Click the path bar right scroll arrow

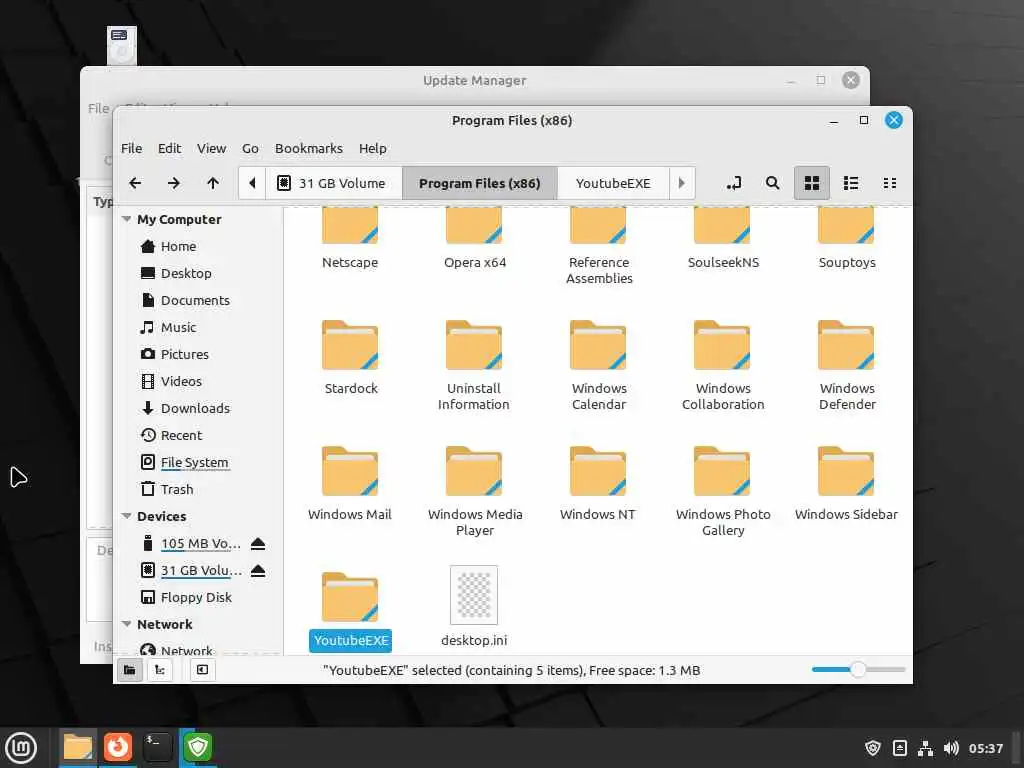tap(682, 183)
